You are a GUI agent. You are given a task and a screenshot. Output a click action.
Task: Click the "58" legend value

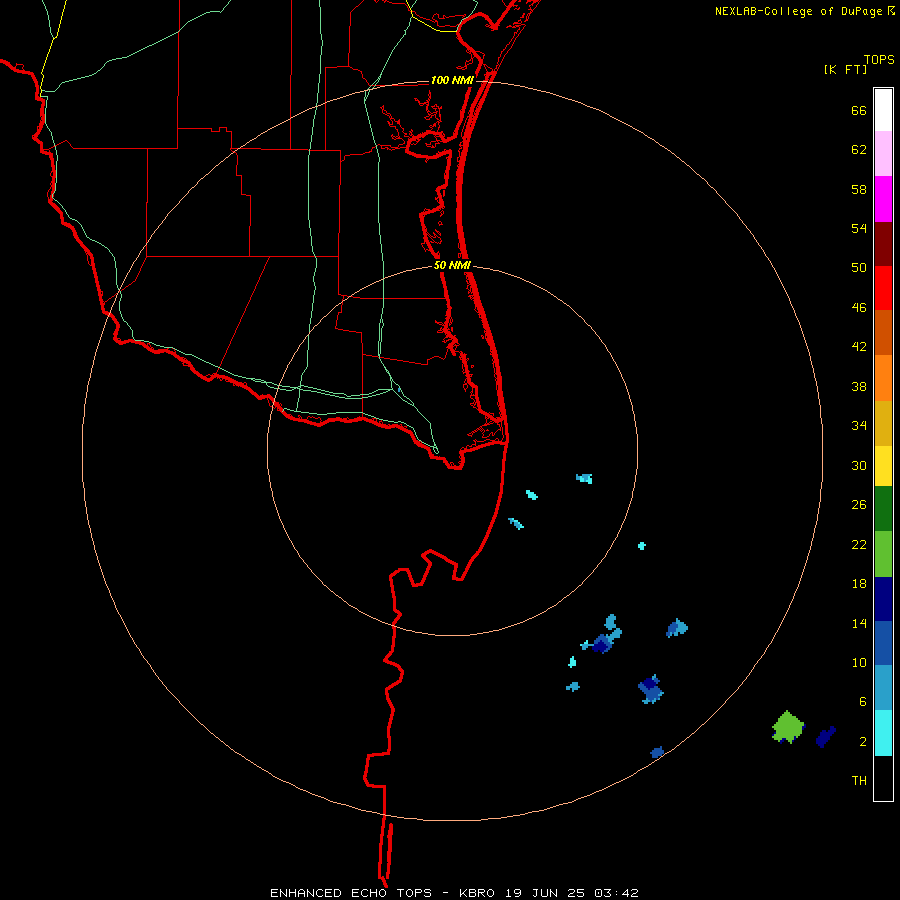[859, 189]
